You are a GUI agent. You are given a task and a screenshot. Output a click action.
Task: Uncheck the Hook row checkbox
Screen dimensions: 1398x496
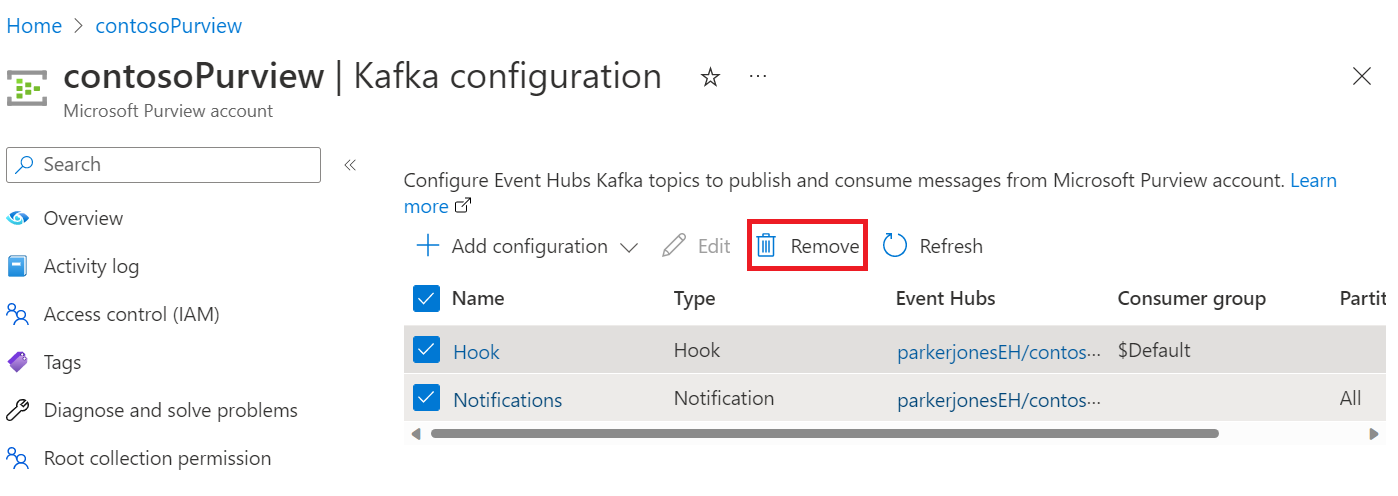426,350
